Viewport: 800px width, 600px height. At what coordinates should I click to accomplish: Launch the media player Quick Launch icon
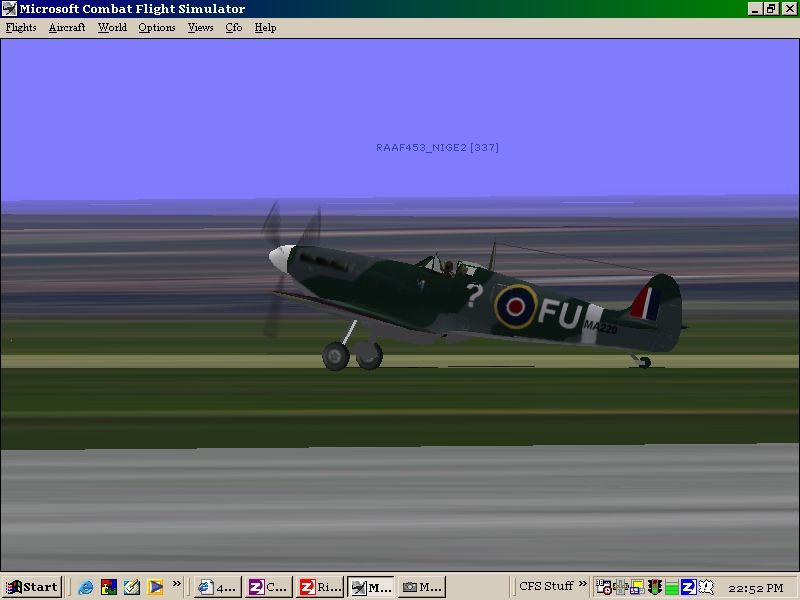pos(155,587)
